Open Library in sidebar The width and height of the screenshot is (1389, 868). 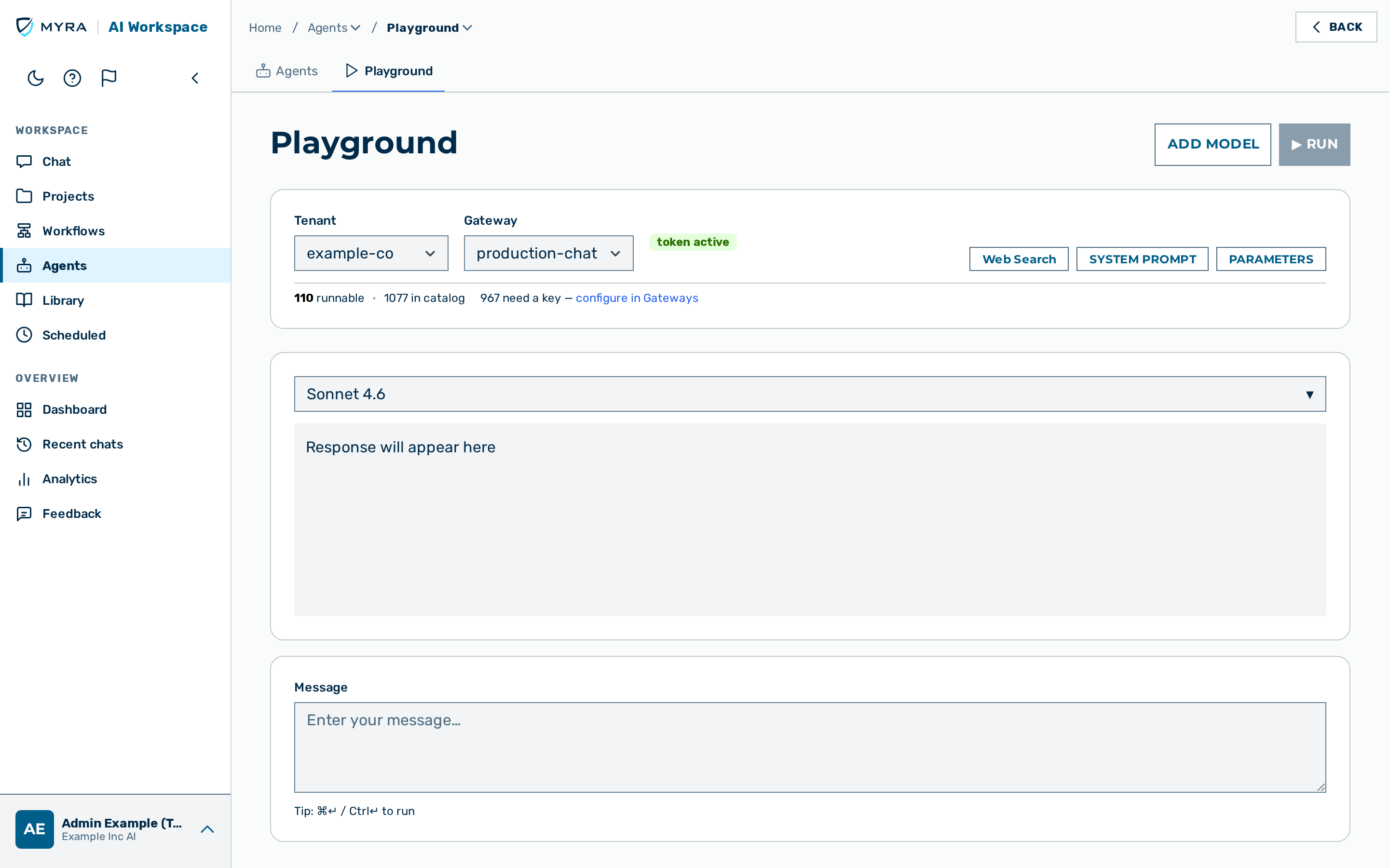(x=116, y=300)
